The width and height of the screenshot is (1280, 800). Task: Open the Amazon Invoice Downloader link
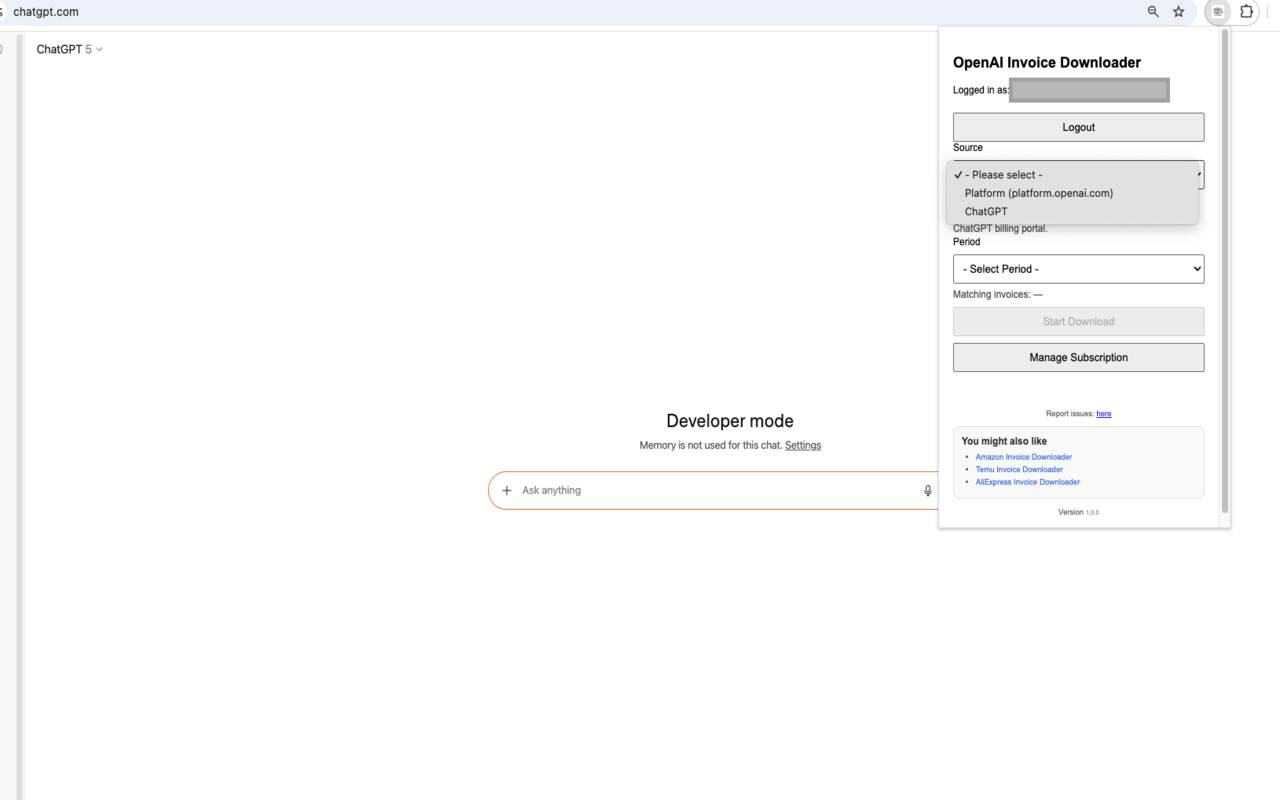[x=1024, y=457]
